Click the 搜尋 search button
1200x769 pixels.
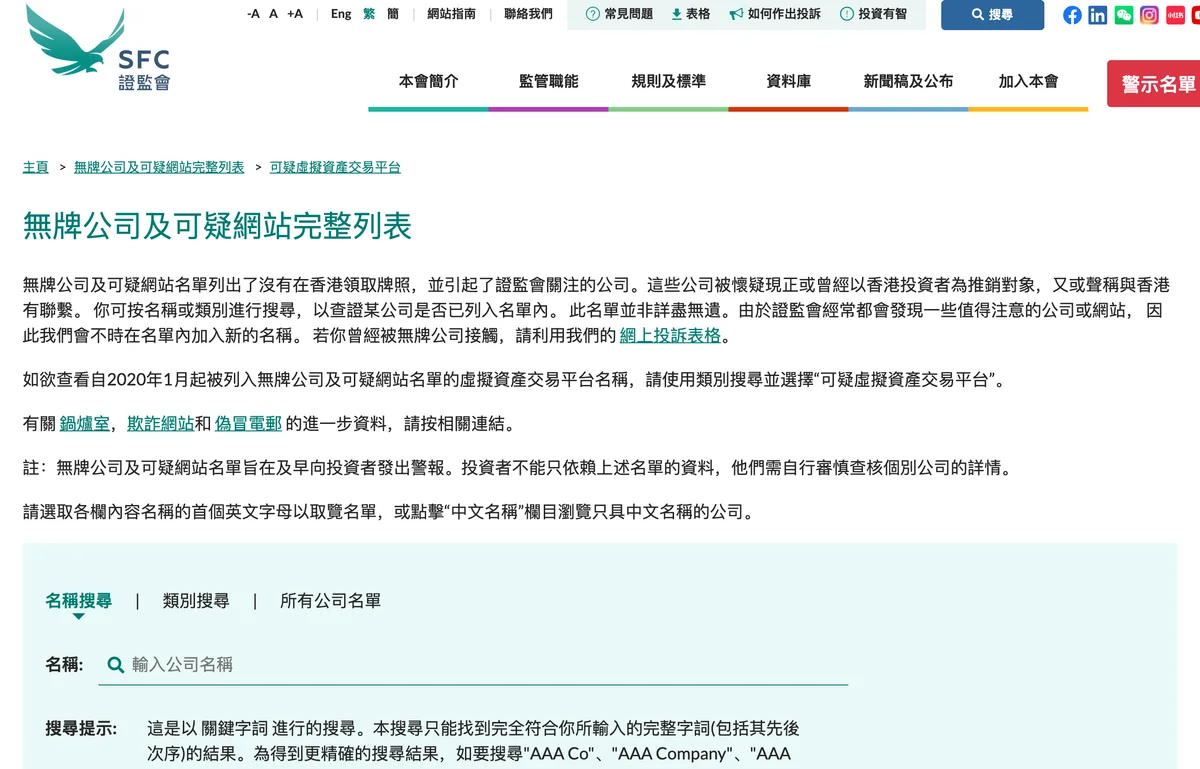tap(992, 15)
